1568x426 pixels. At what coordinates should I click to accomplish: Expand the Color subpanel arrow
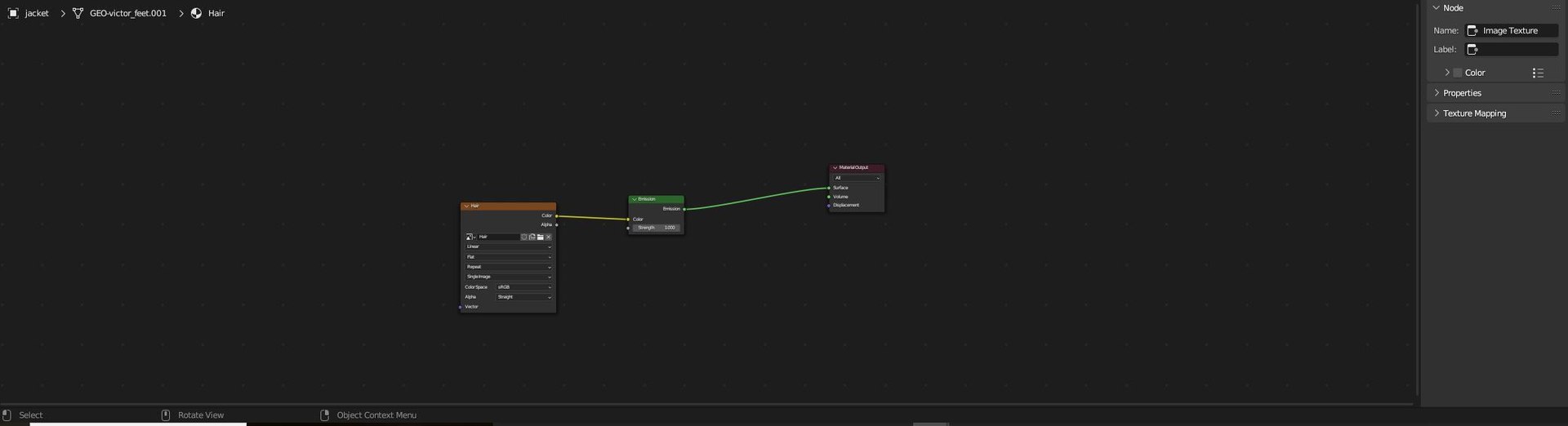pyautogui.click(x=1447, y=73)
